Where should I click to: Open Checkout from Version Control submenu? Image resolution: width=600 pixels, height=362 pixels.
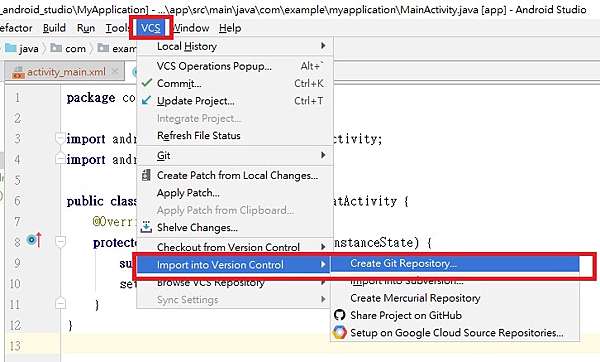235,247
